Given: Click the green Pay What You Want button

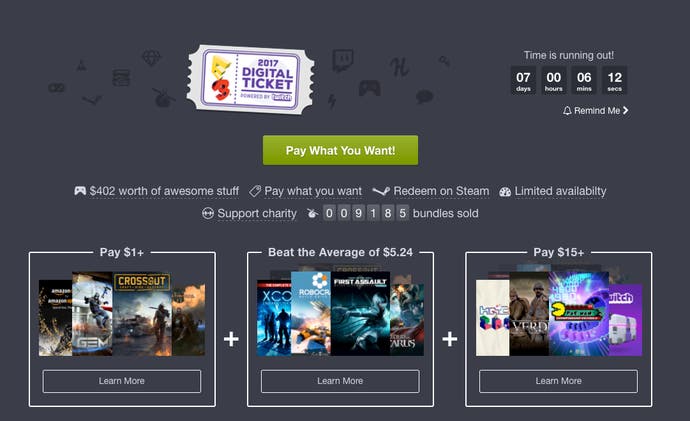Looking at the screenshot, I should click(x=340, y=150).
